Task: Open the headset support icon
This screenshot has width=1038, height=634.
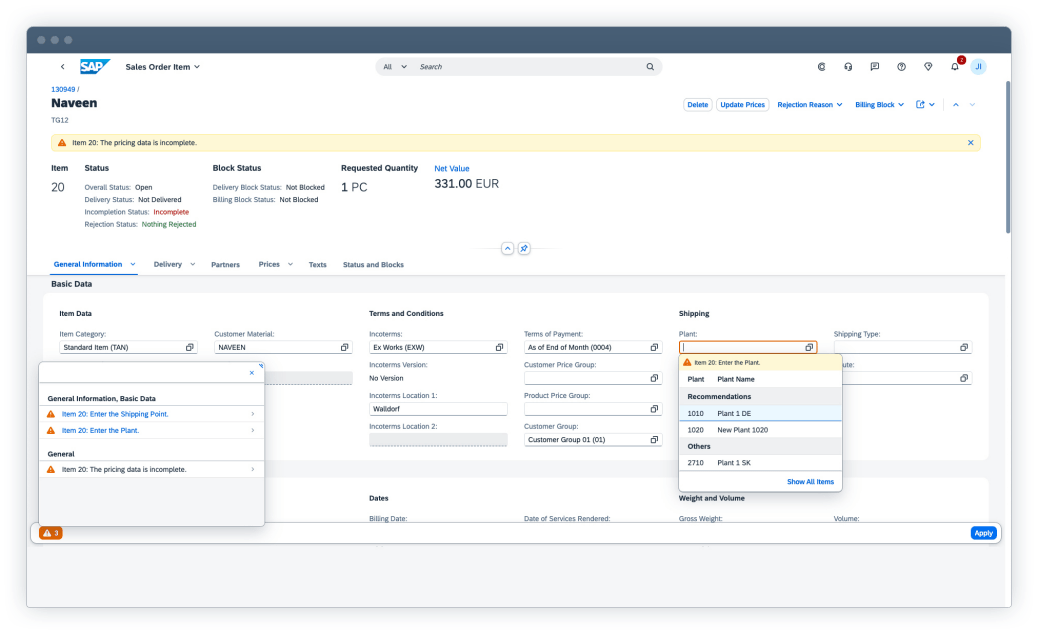Action: 848,67
